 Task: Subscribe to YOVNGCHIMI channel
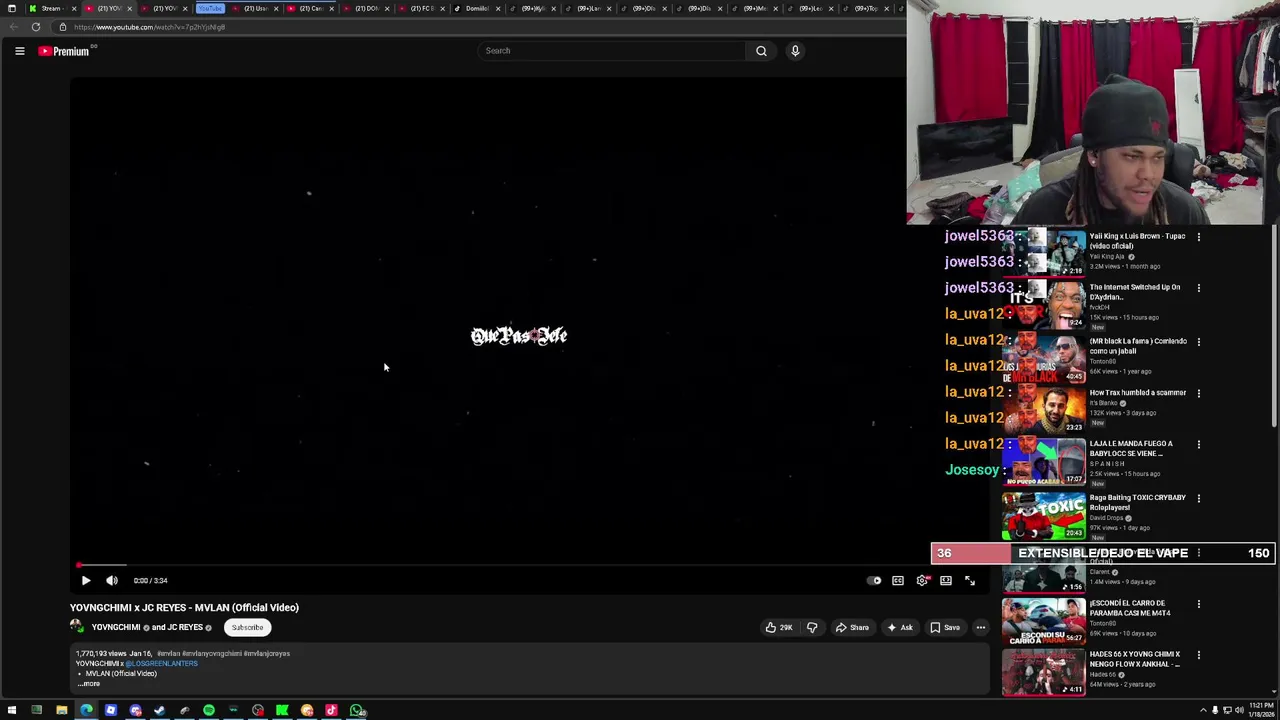[x=247, y=628]
